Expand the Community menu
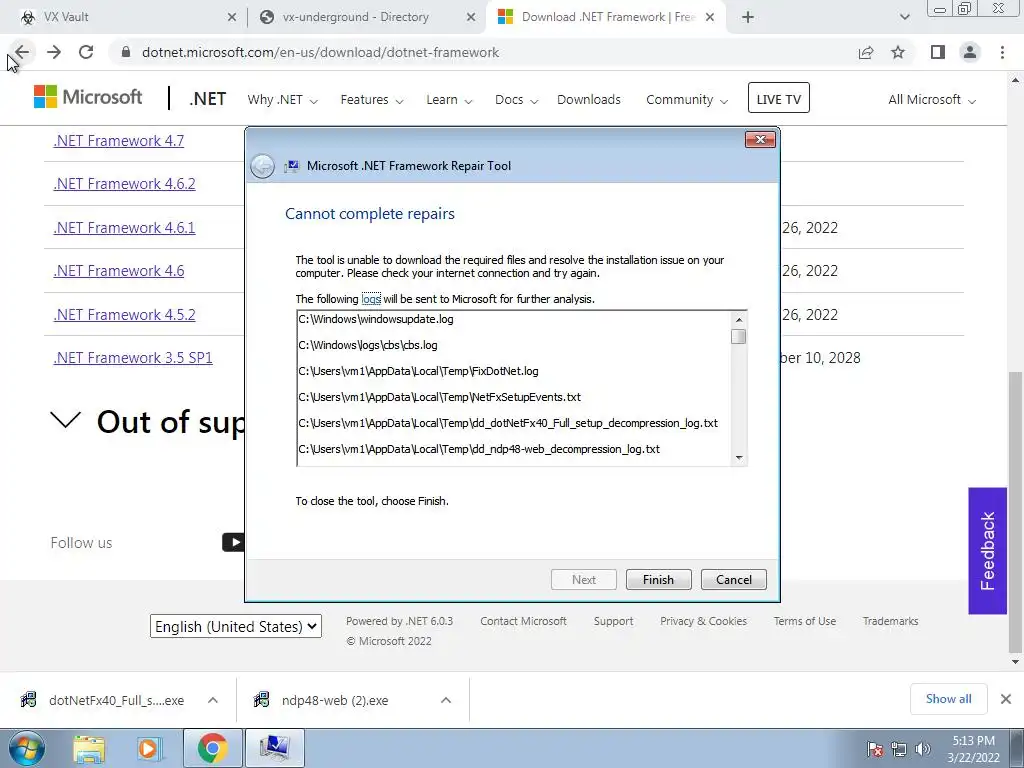 [x=686, y=100]
